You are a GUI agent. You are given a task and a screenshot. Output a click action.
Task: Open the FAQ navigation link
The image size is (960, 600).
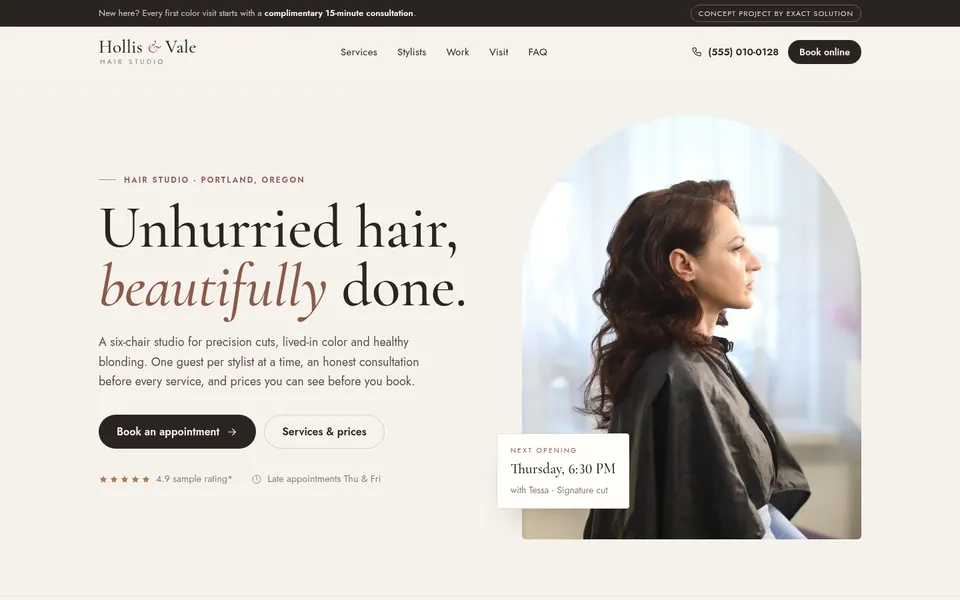[538, 52]
